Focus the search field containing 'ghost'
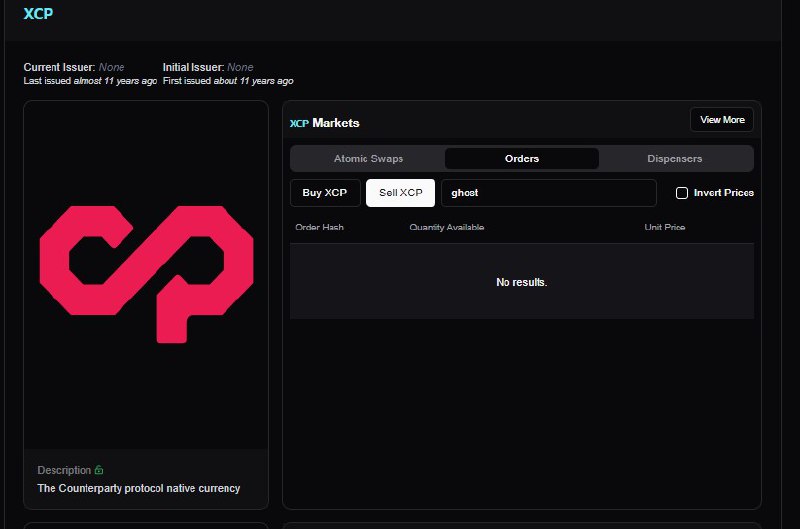800x529 pixels. click(548, 193)
